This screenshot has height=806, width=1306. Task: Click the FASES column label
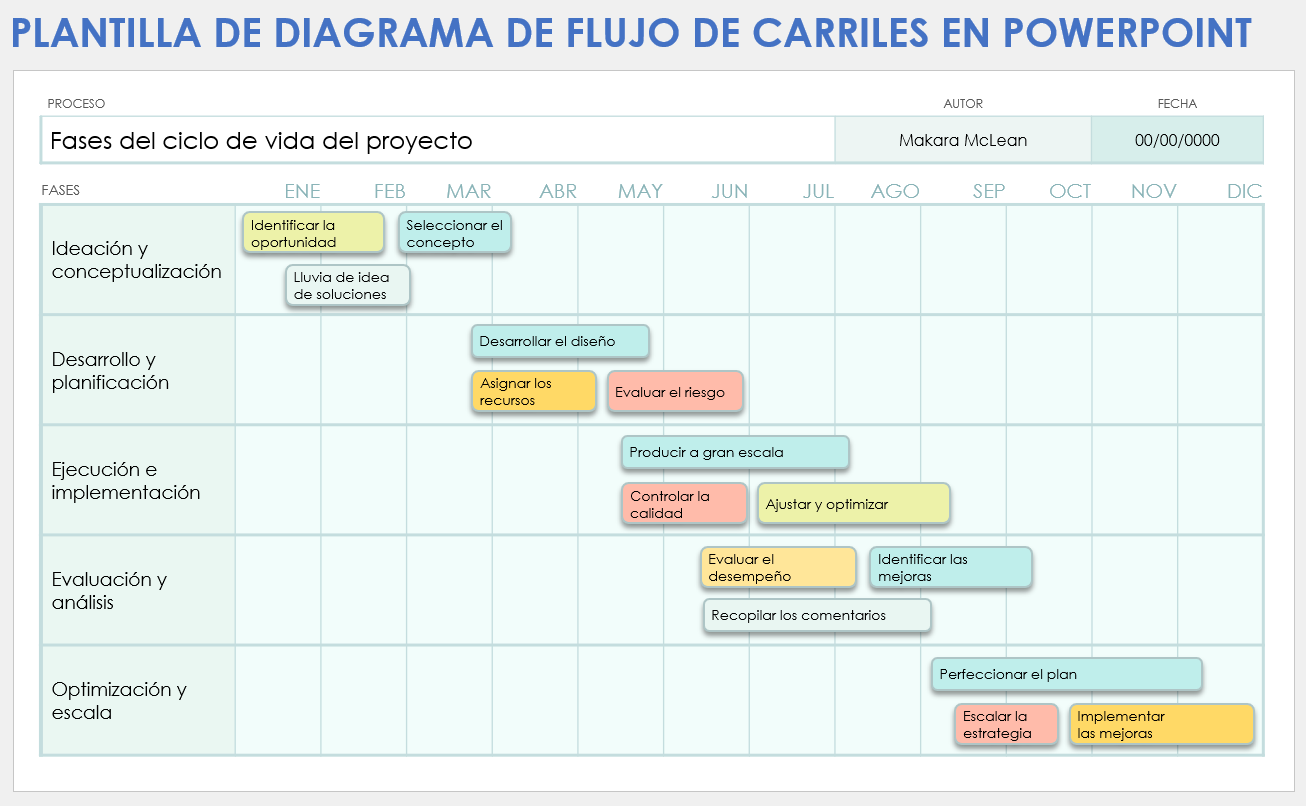click(61, 190)
